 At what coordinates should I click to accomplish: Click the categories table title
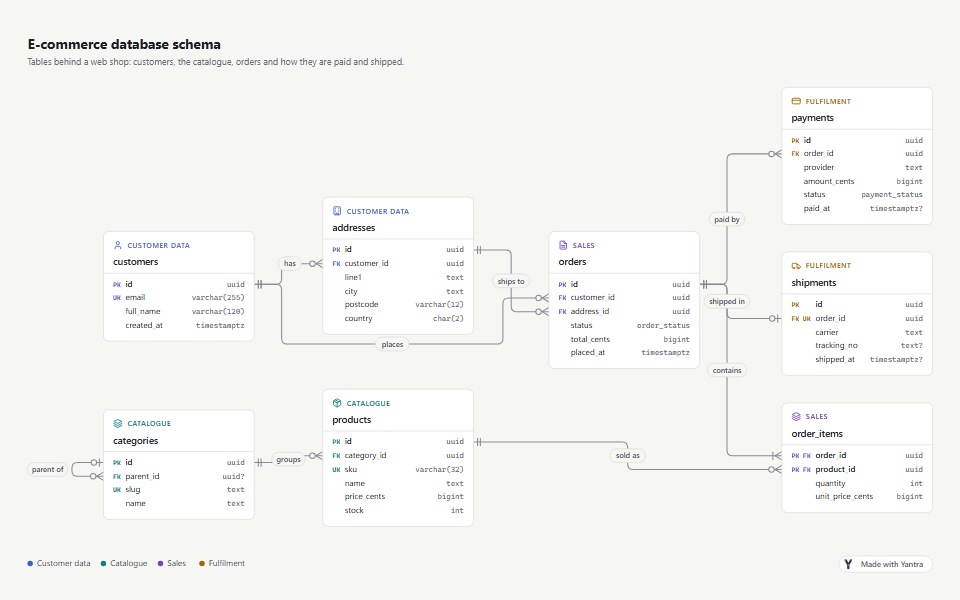(135, 440)
